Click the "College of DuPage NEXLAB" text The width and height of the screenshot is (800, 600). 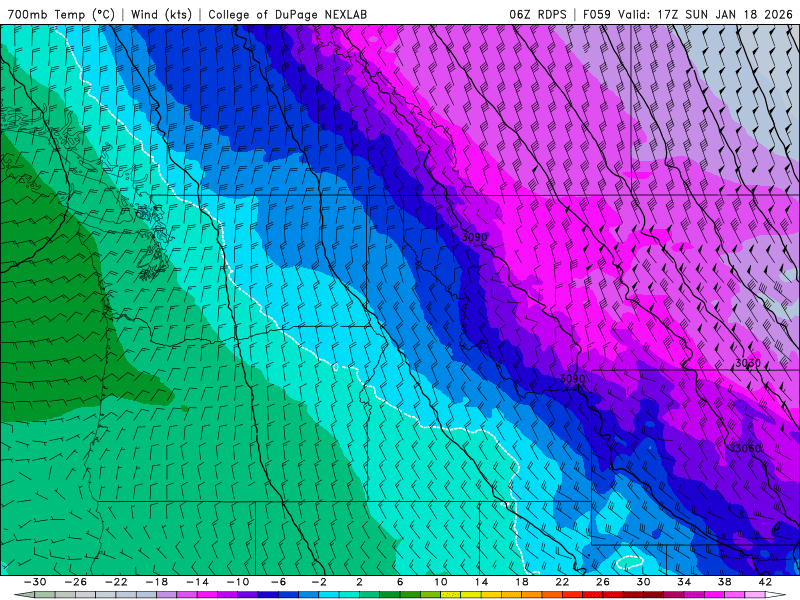click(x=287, y=14)
